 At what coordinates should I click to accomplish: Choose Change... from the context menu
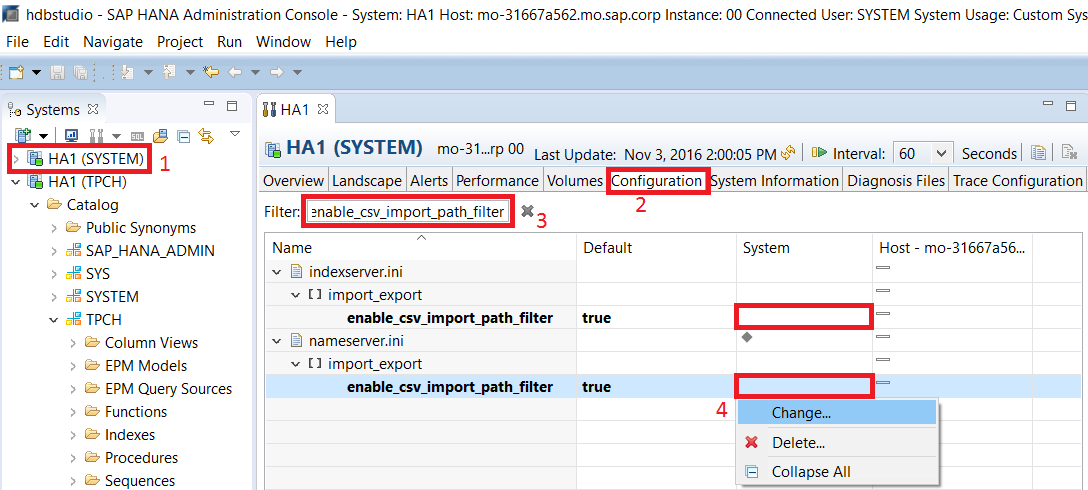click(x=837, y=412)
